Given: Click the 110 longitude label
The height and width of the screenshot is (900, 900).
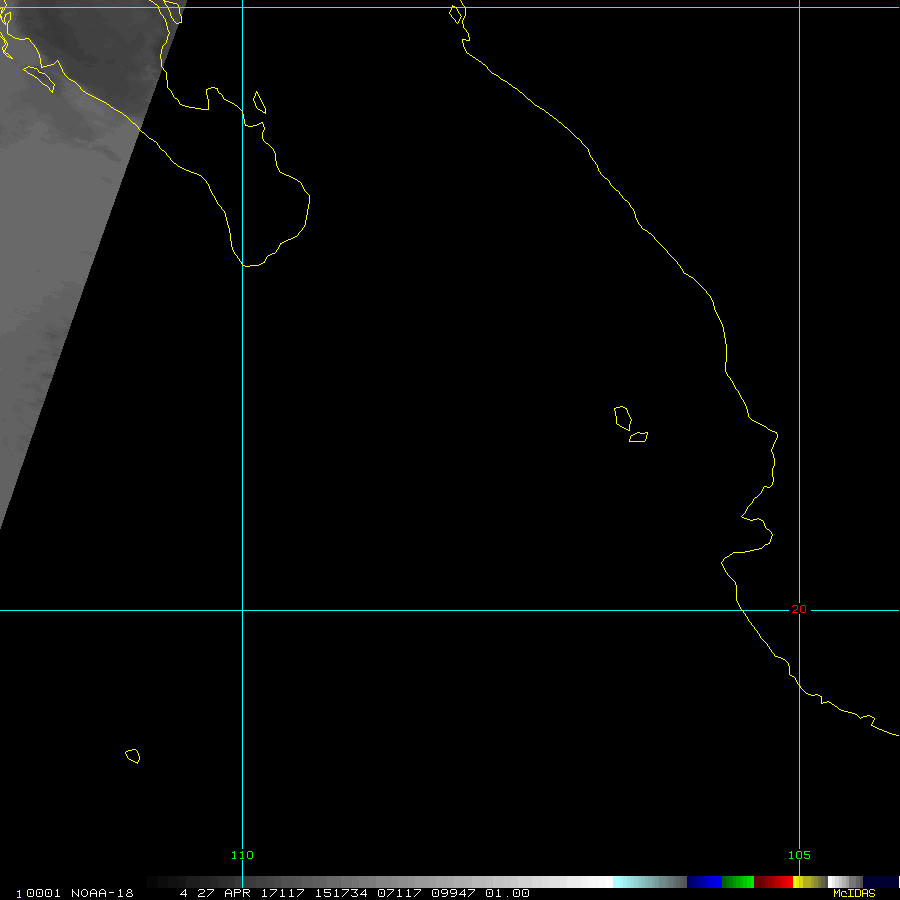Looking at the screenshot, I should coord(242,855).
